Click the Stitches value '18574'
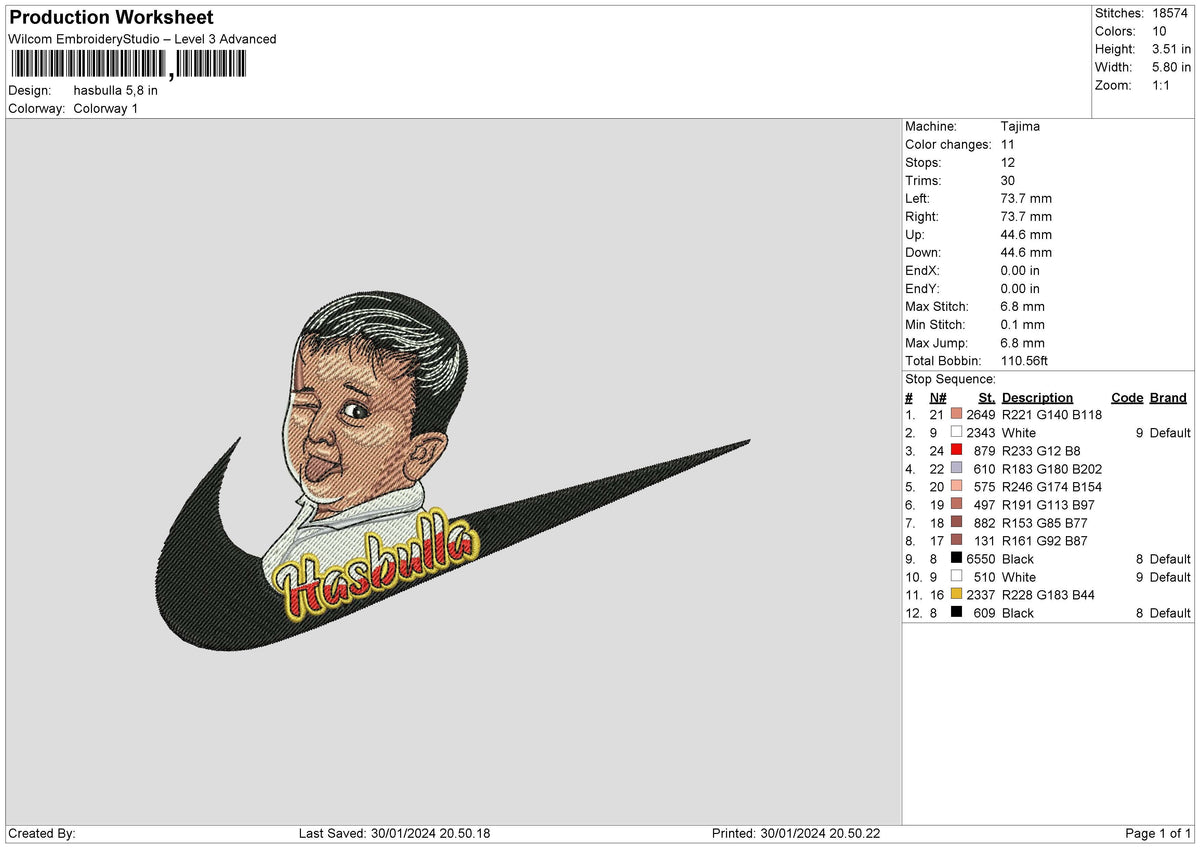The image size is (1200, 848). pyautogui.click(x=1170, y=13)
